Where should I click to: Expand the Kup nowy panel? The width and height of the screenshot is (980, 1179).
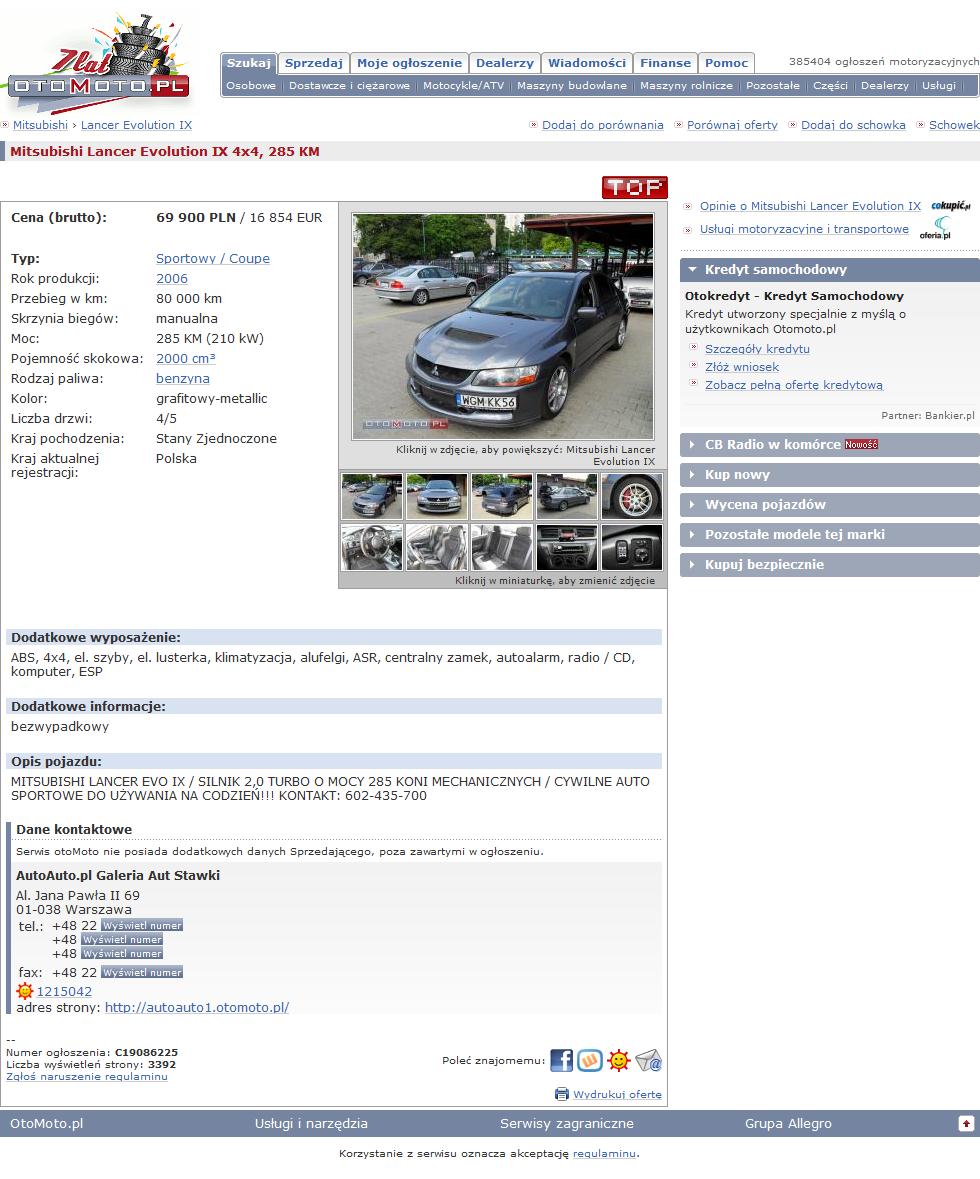click(x=830, y=474)
